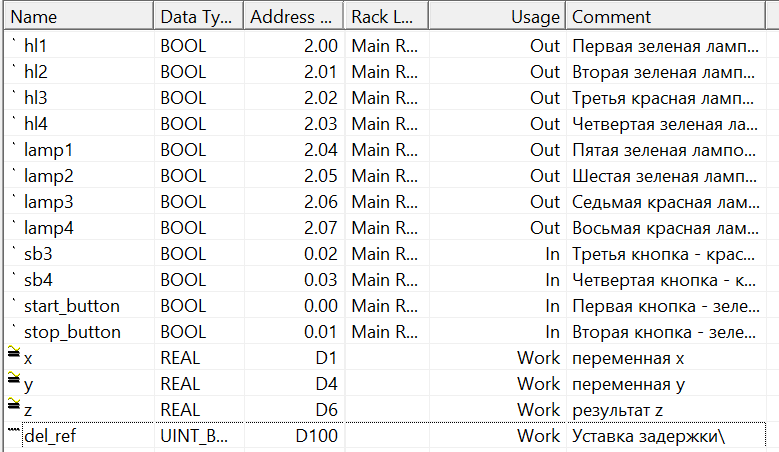Click address cell D4

pyautogui.click(x=326, y=384)
